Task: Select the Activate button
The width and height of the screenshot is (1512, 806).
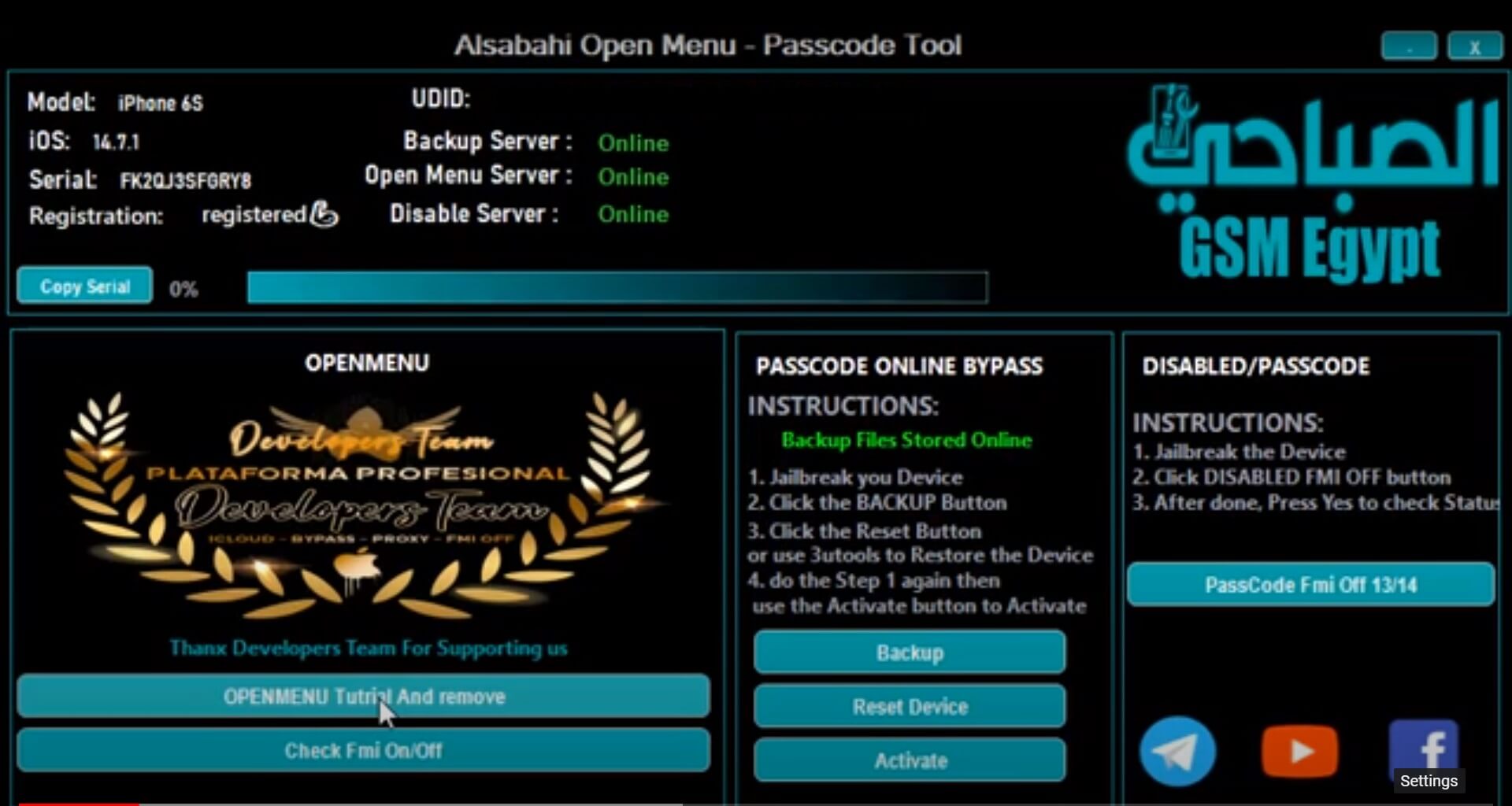Action: 910,760
